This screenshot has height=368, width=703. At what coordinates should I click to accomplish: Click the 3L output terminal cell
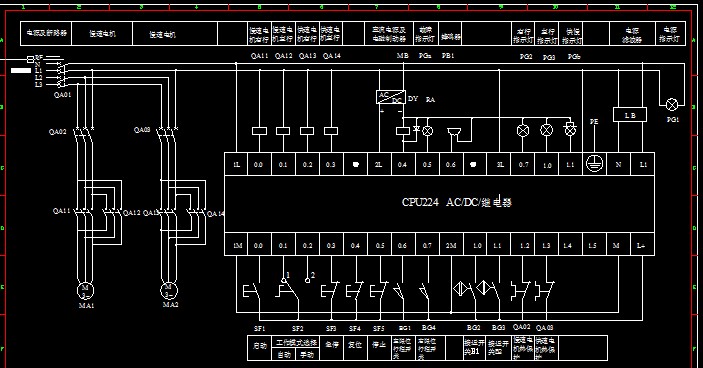coord(500,164)
